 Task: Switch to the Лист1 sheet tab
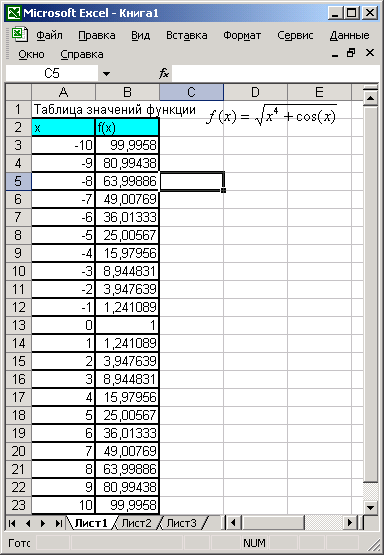[91, 523]
